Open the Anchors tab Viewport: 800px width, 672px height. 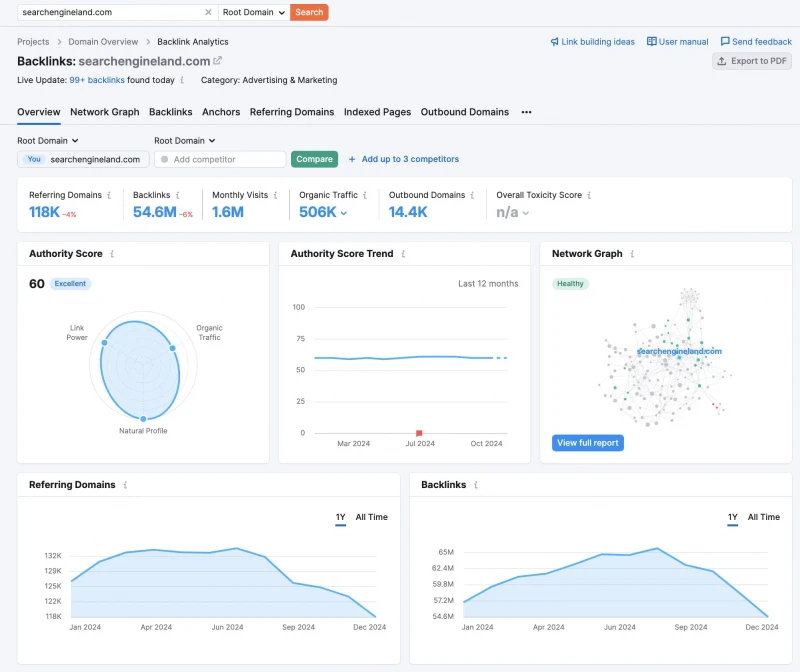point(221,112)
